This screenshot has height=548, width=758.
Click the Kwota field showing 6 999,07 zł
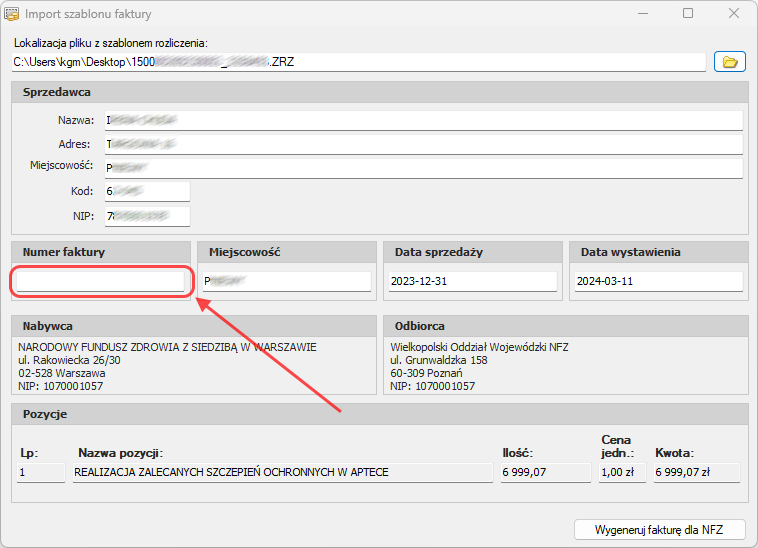pyautogui.click(x=697, y=472)
